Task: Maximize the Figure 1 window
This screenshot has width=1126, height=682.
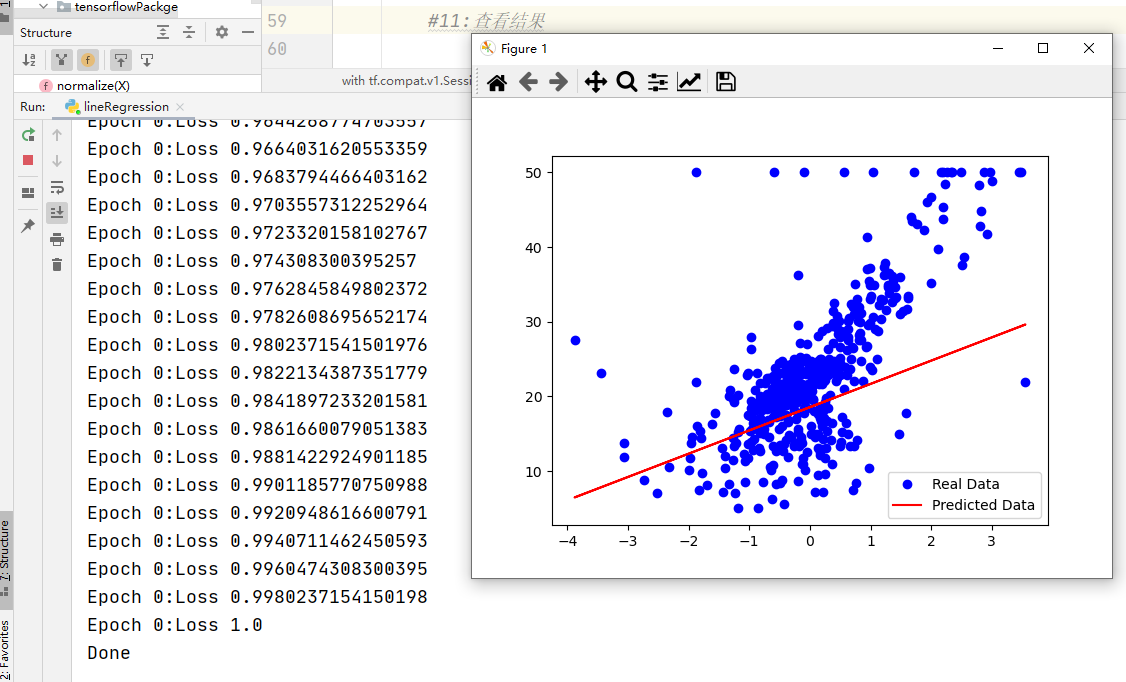Action: [1043, 48]
